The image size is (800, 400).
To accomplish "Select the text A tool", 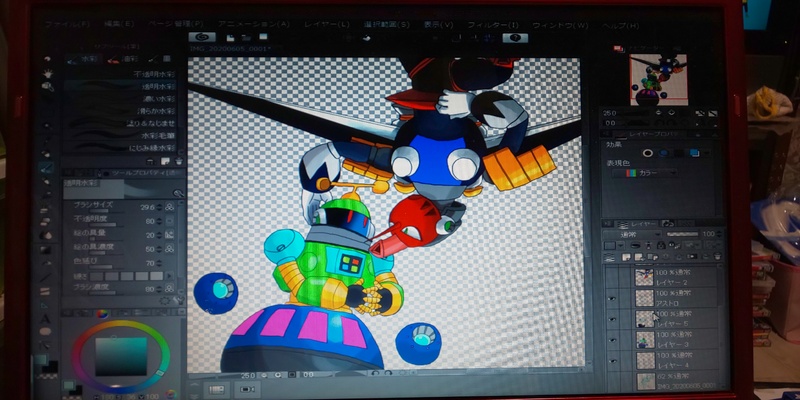I will 45,318.
